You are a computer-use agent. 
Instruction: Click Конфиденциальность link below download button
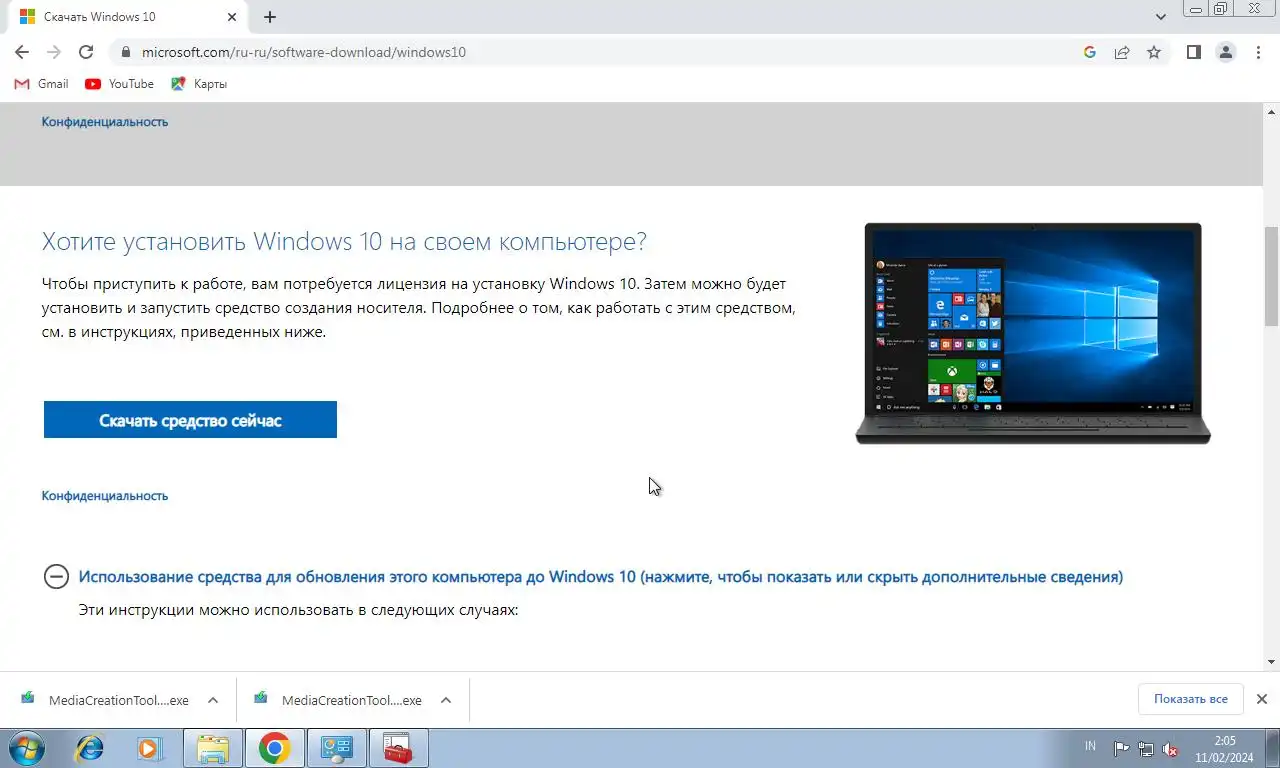click(105, 496)
